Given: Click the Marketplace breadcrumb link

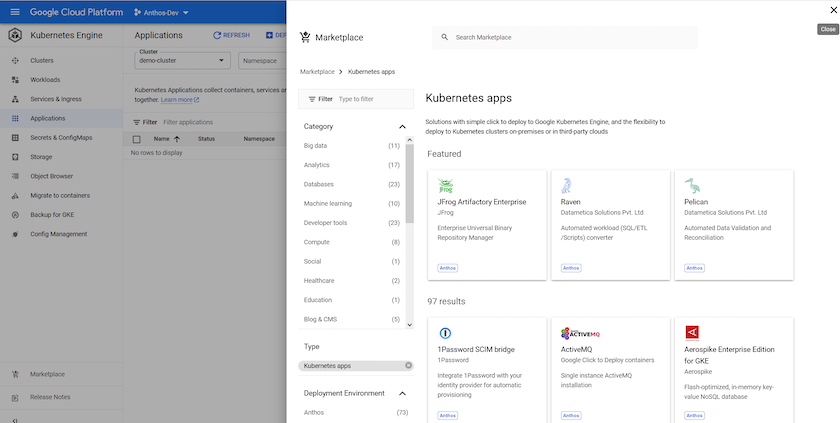Looking at the screenshot, I should tap(317, 72).
